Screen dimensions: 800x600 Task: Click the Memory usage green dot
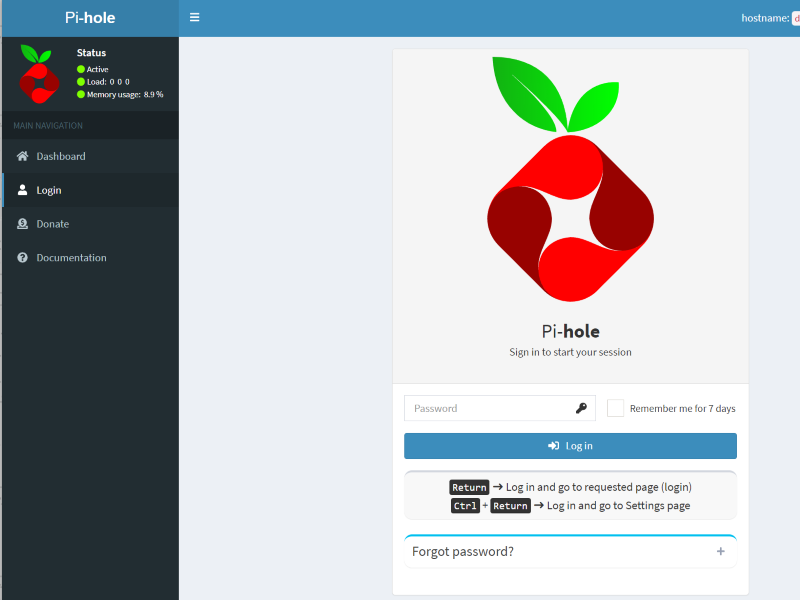click(81, 94)
